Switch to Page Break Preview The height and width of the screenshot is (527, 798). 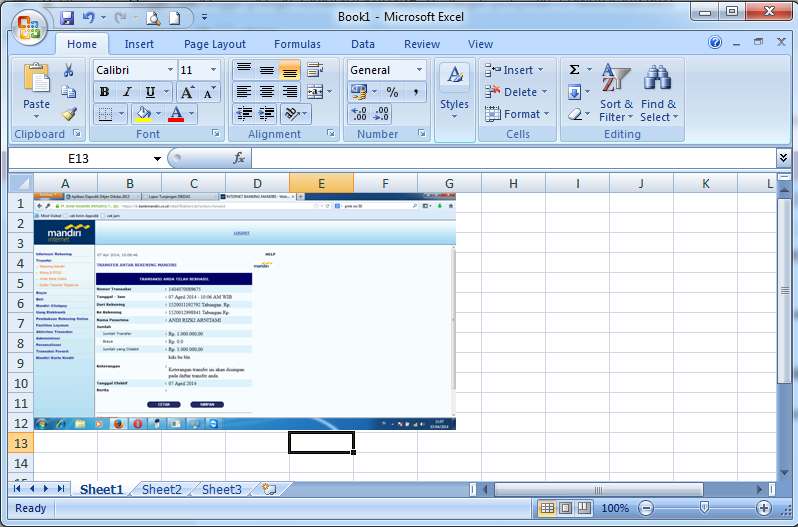584,508
